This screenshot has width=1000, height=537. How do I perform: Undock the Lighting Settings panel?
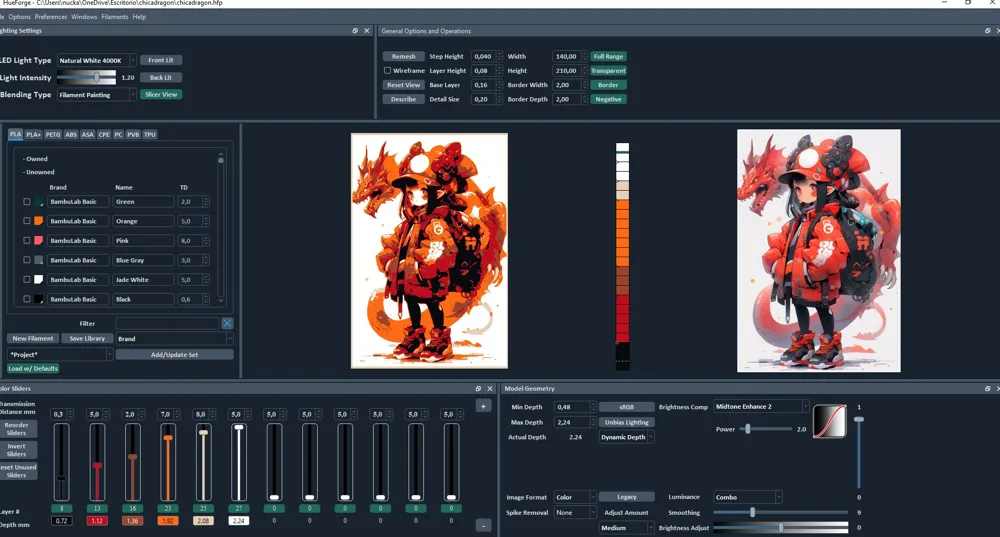click(355, 31)
